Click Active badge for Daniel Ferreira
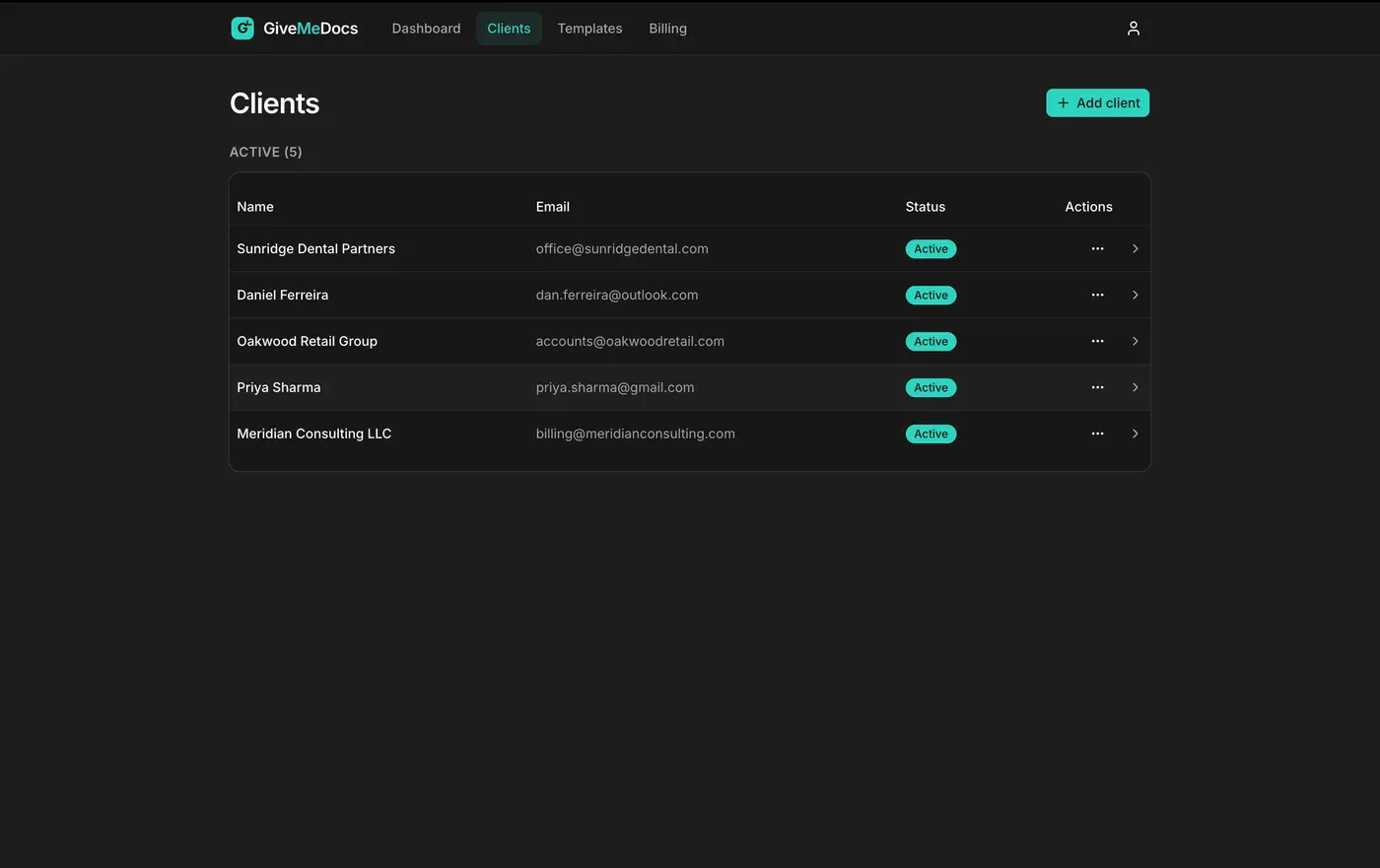Image resolution: width=1380 pixels, height=868 pixels. 931,296
